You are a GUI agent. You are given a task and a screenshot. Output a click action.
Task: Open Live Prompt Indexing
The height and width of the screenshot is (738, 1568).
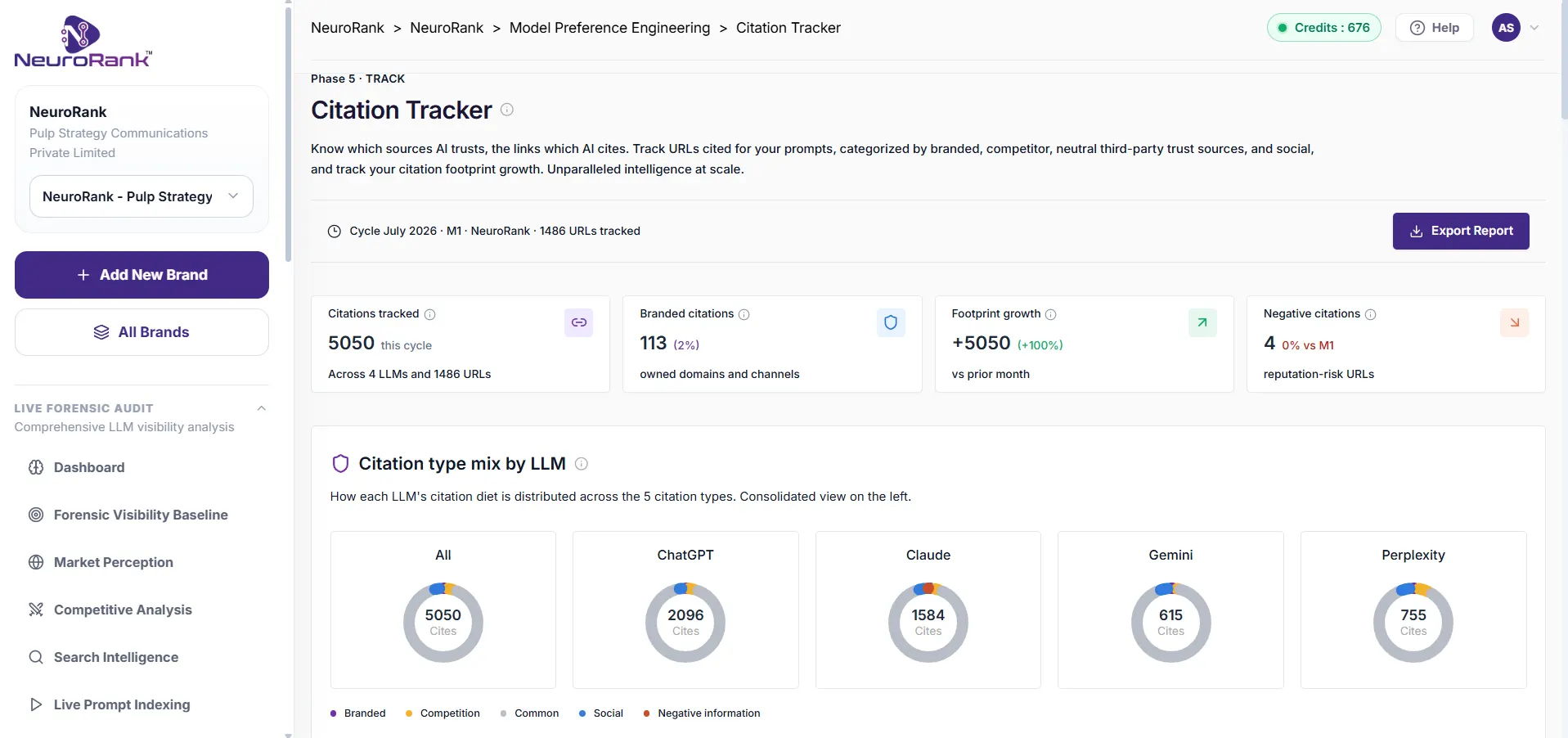(x=122, y=704)
